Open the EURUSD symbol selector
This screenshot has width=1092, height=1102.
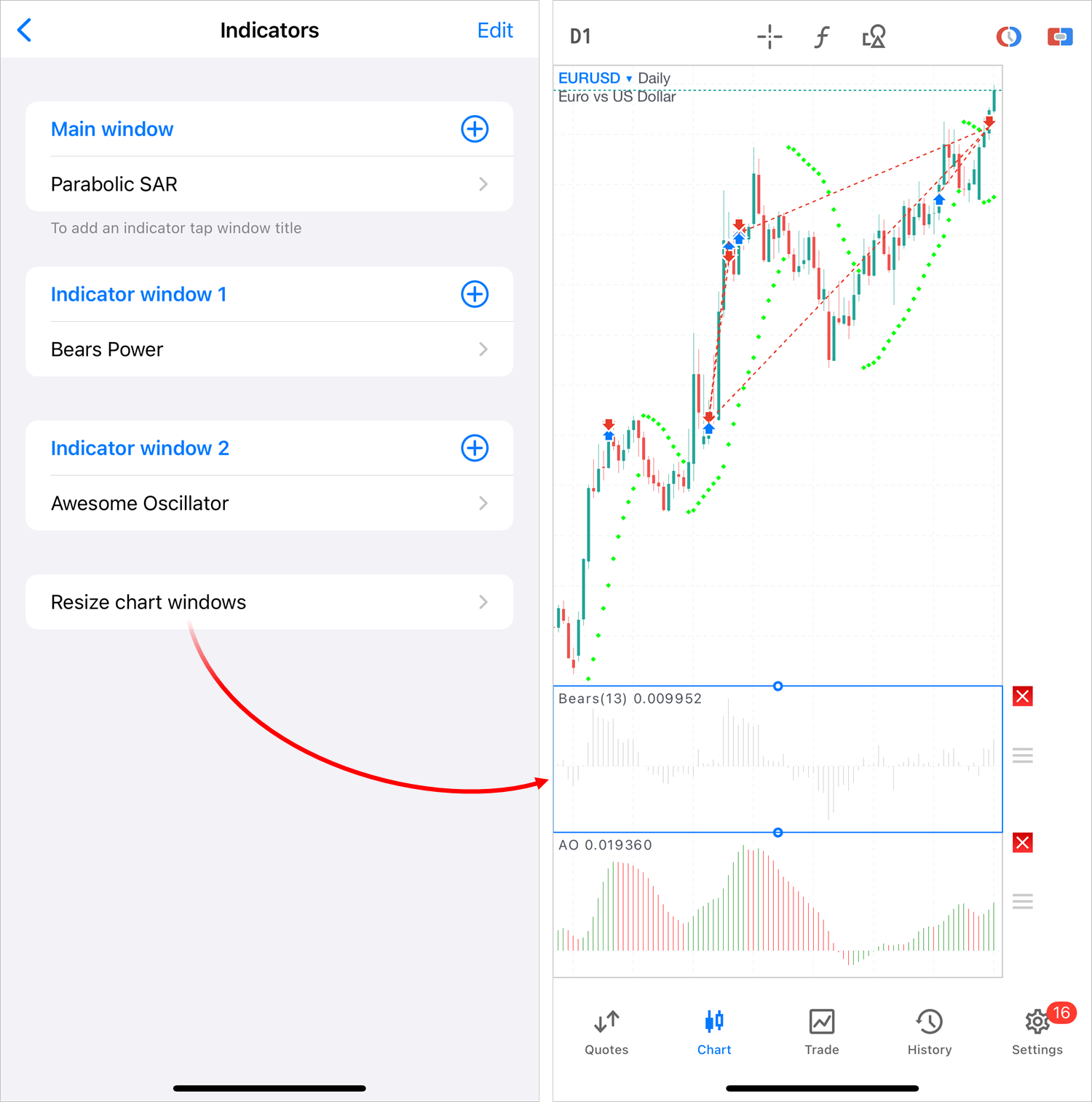coord(590,78)
